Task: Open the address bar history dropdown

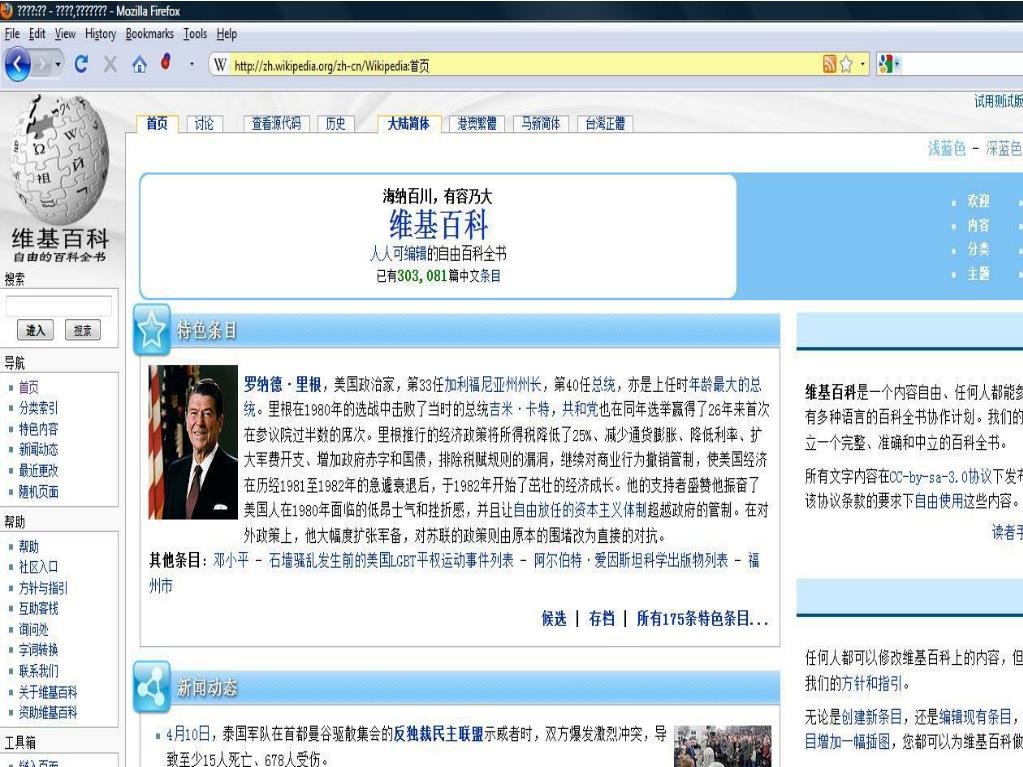Action: (863, 64)
